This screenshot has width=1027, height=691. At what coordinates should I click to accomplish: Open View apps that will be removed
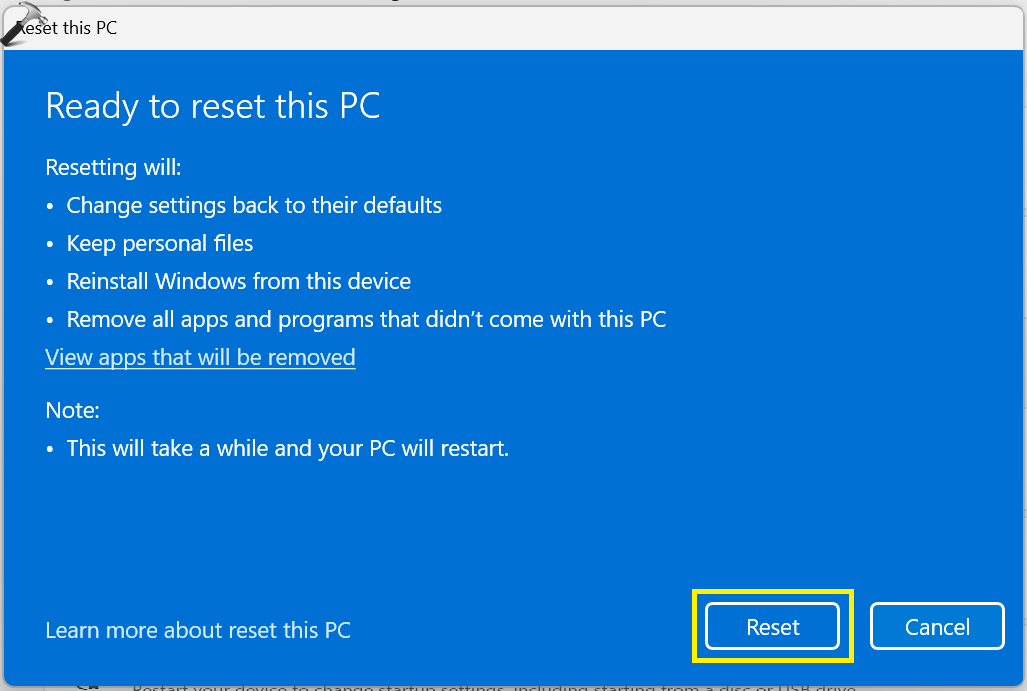[200, 358]
